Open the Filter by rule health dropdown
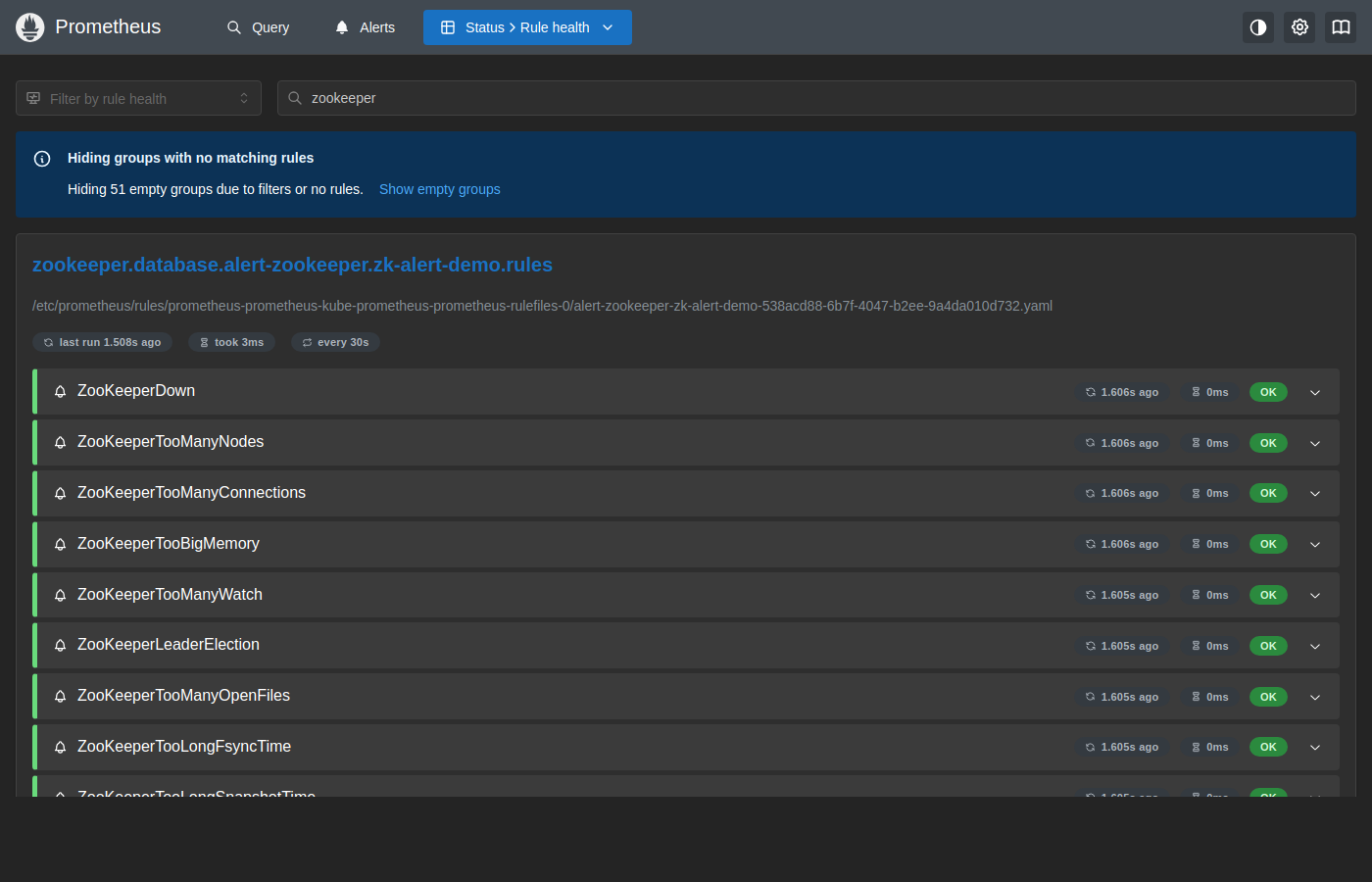Image resolution: width=1372 pixels, height=882 pixels. pyautogui.click(x=138, y=98)
